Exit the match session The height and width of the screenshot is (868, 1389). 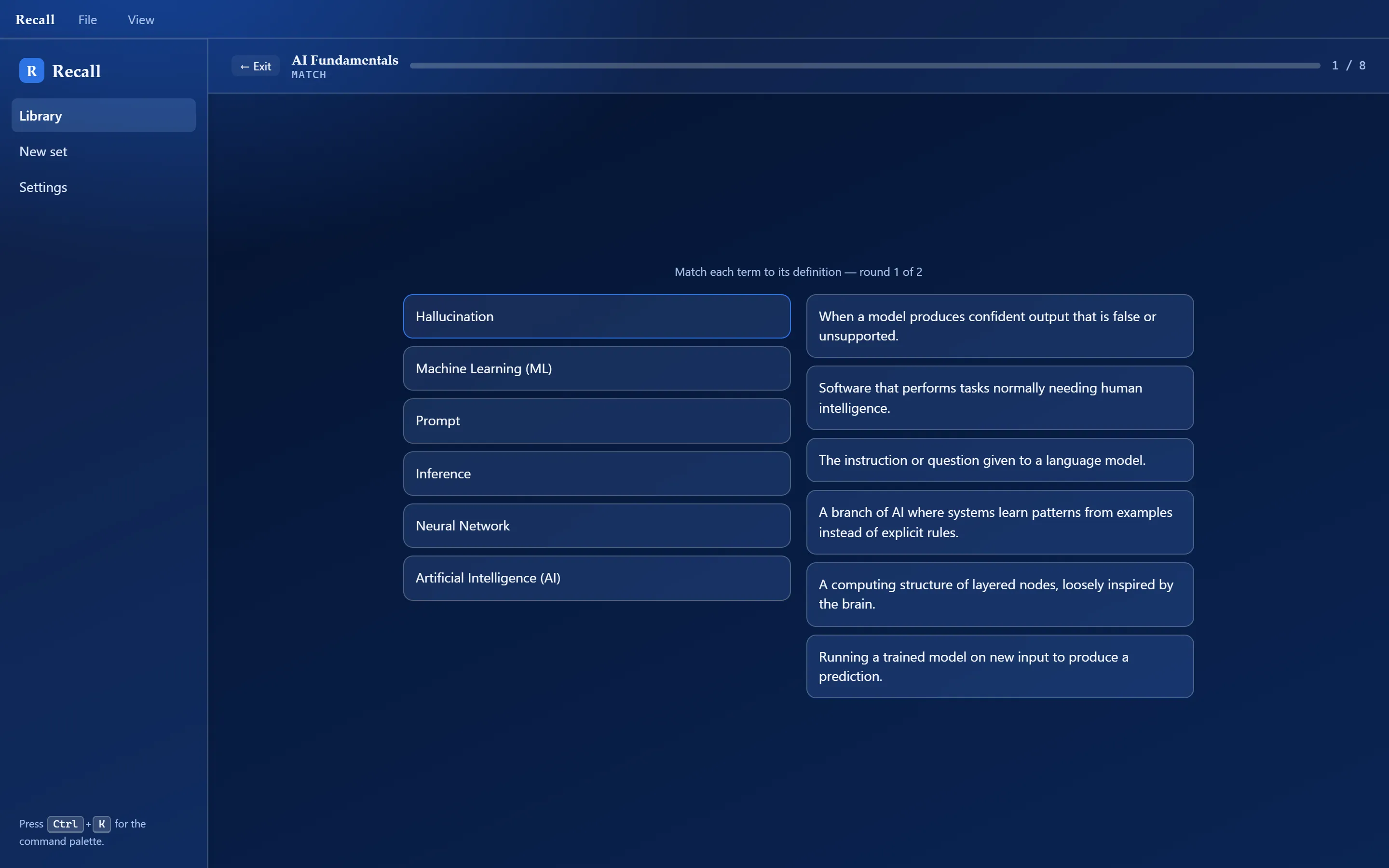pos(256,66)
